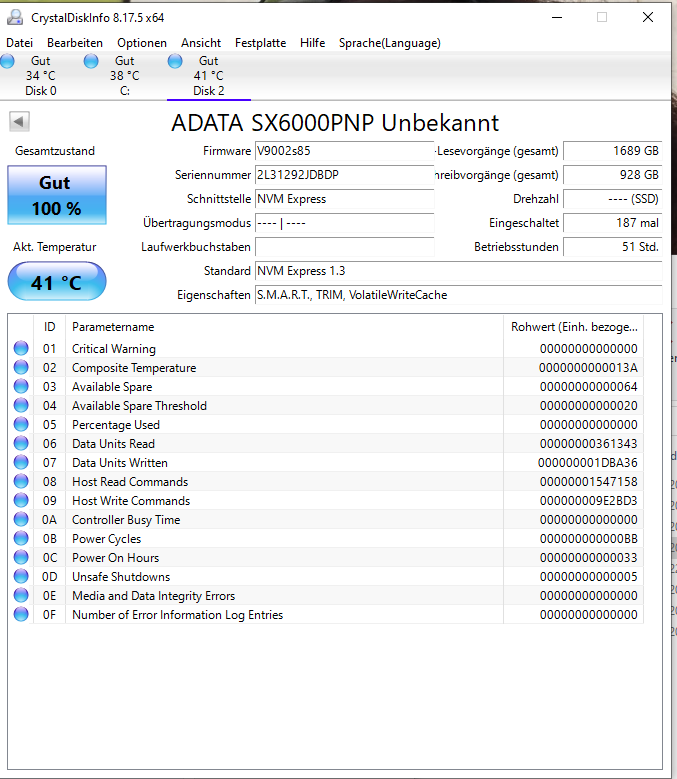677x779 pixels.
Task: Click the Schnittstelle field NVM Express
Action: 344,199
